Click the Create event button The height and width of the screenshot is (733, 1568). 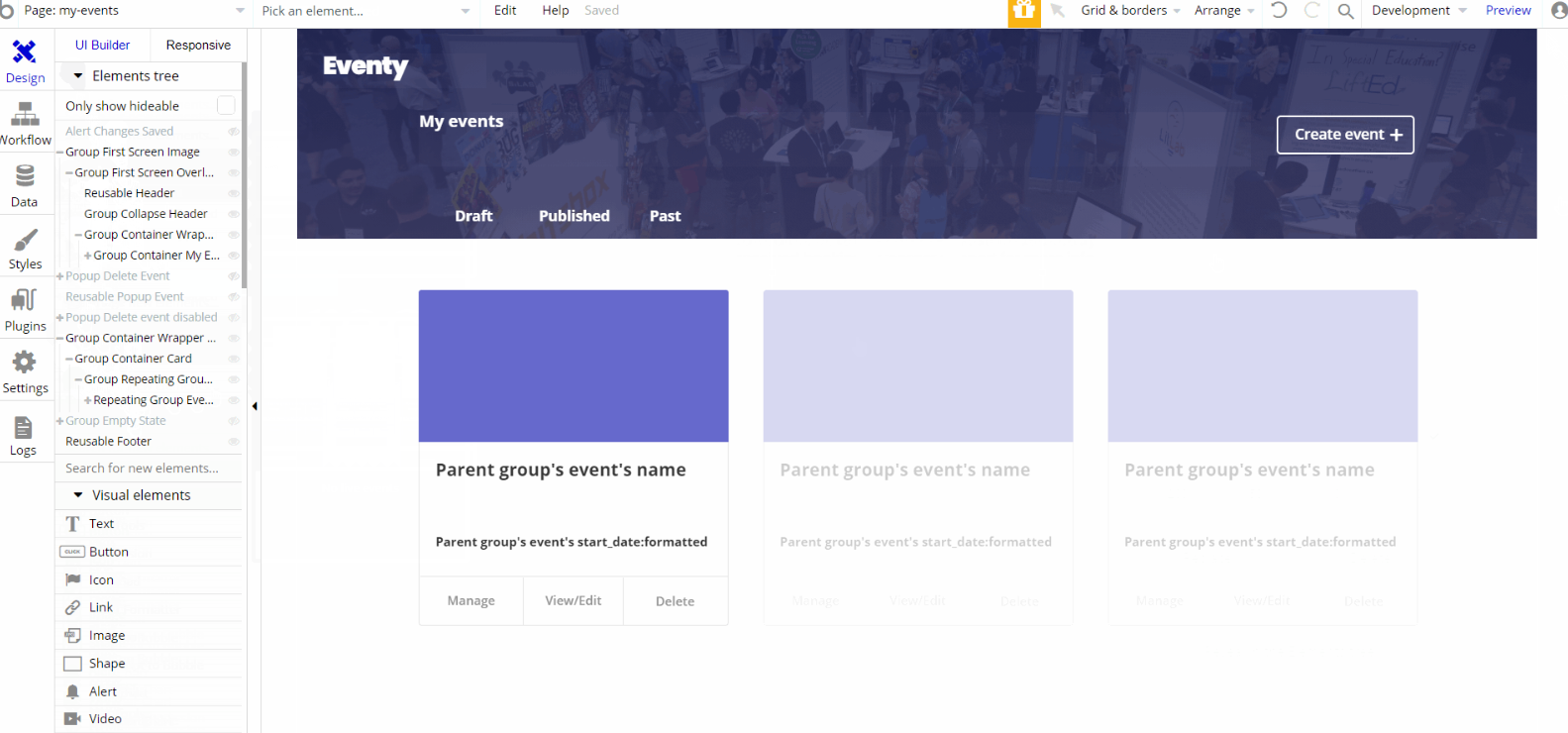point(1345,135)
